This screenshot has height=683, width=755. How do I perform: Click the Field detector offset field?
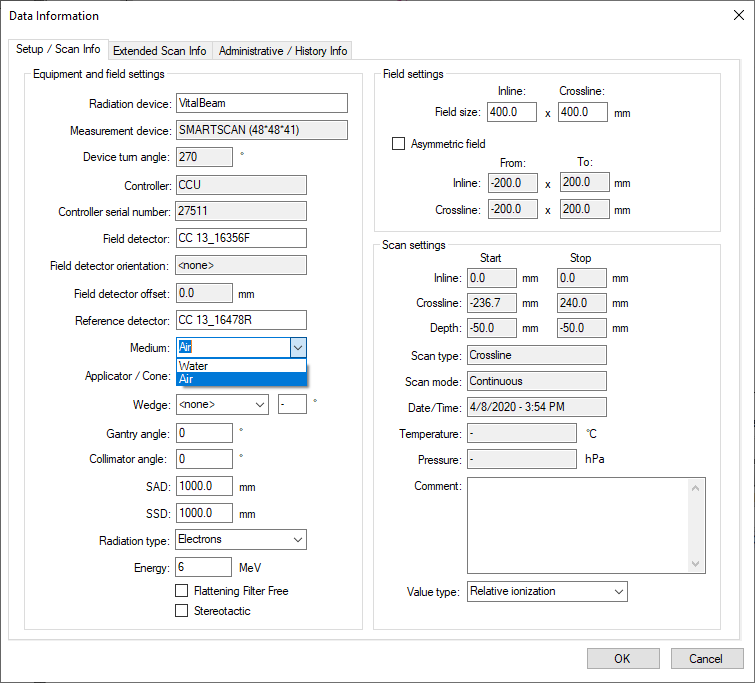tap(204, 293)
